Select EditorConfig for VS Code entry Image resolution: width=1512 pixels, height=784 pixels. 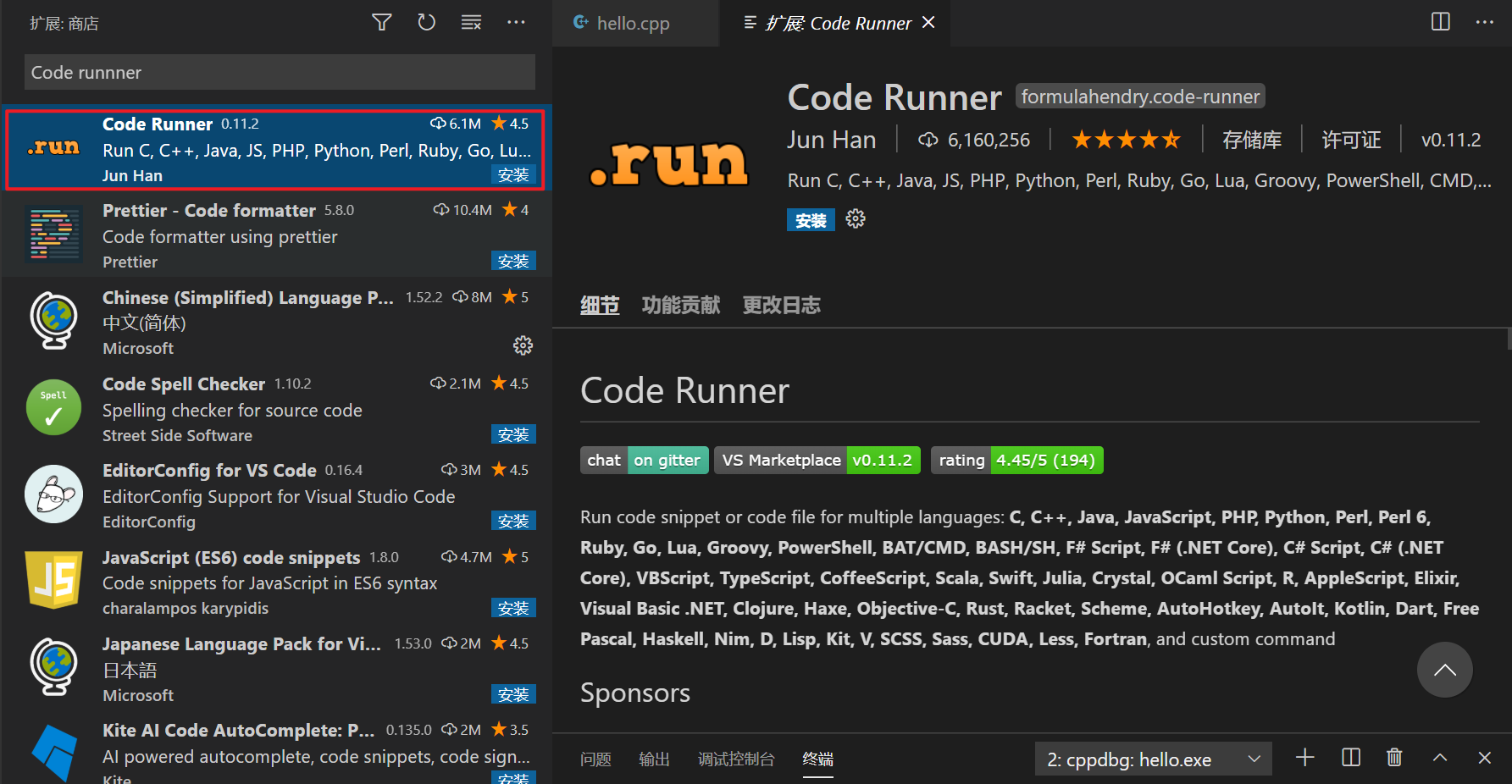point(276,495)
